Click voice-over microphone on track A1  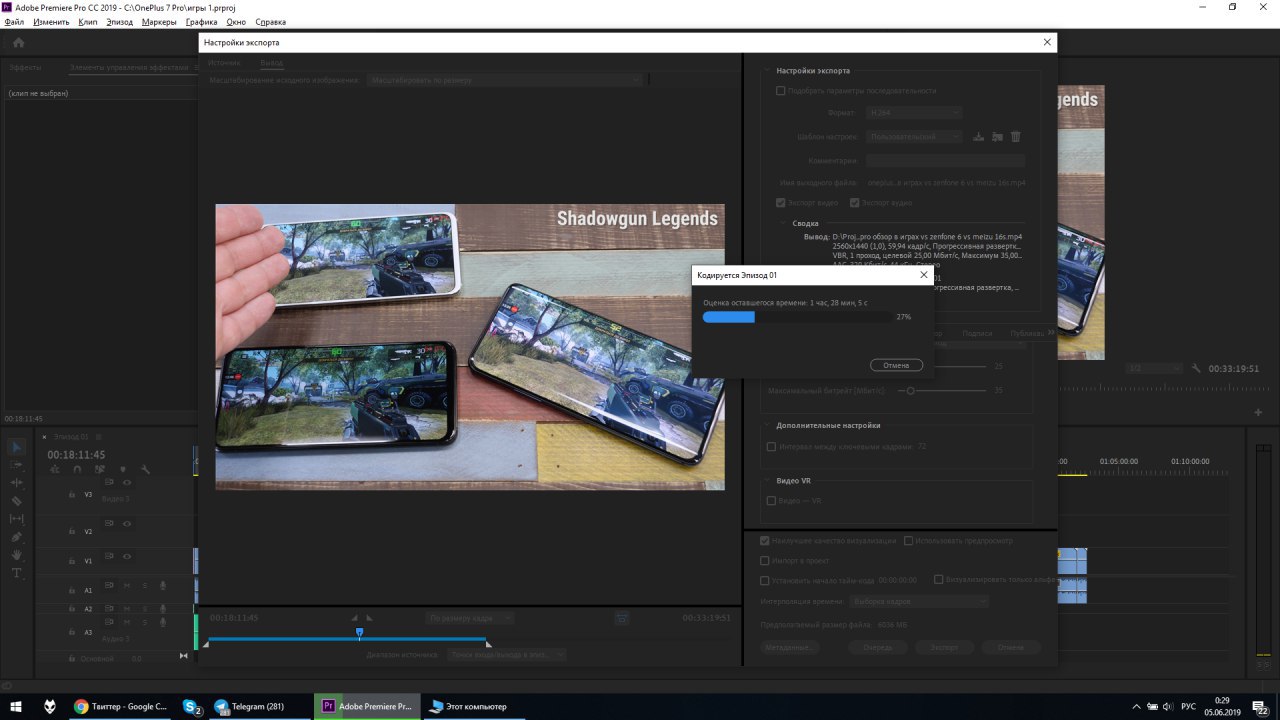(163, 586)
